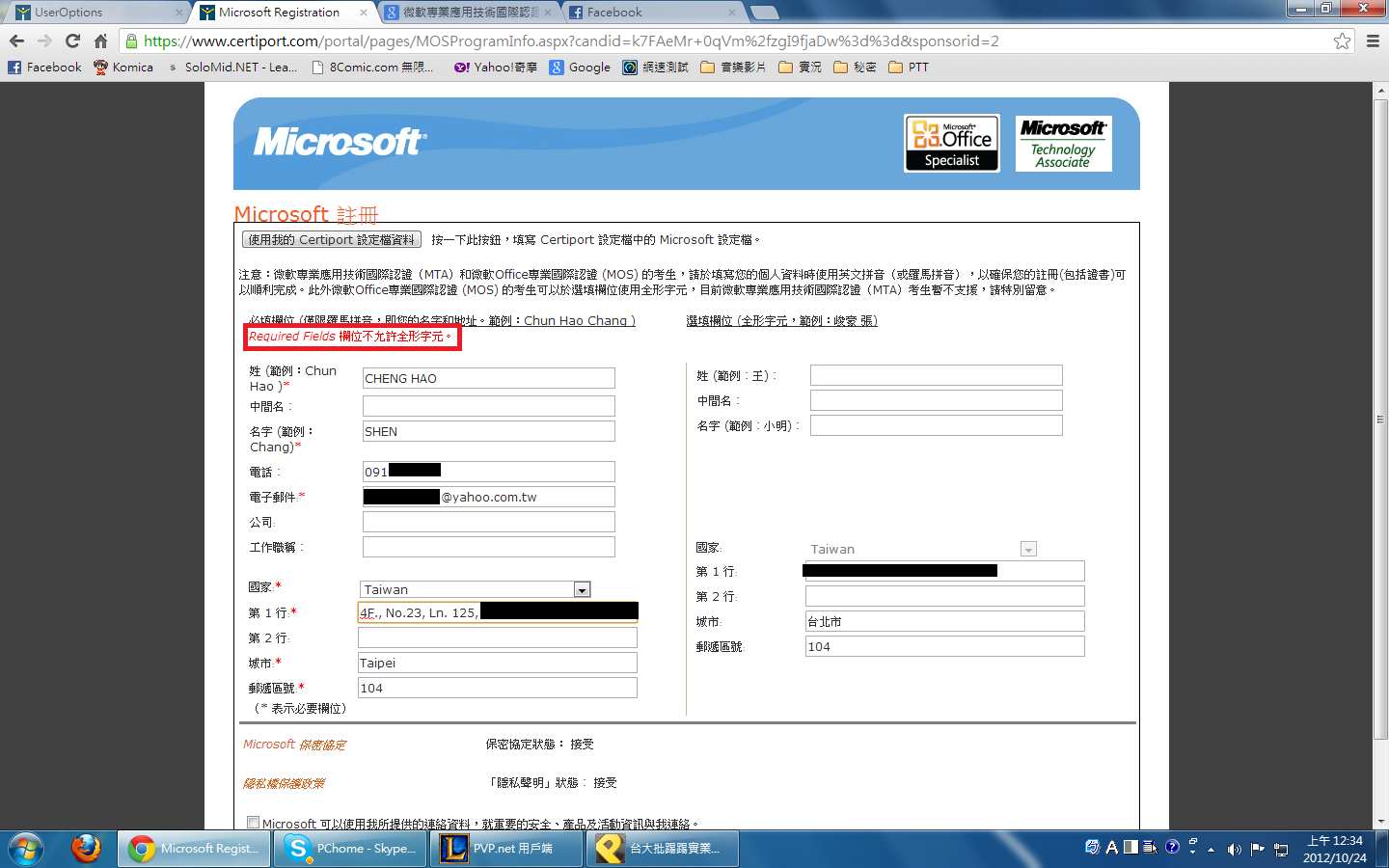Open the Microsoft 保密協定 link
1389x868 pixels.
coord(294,745)
